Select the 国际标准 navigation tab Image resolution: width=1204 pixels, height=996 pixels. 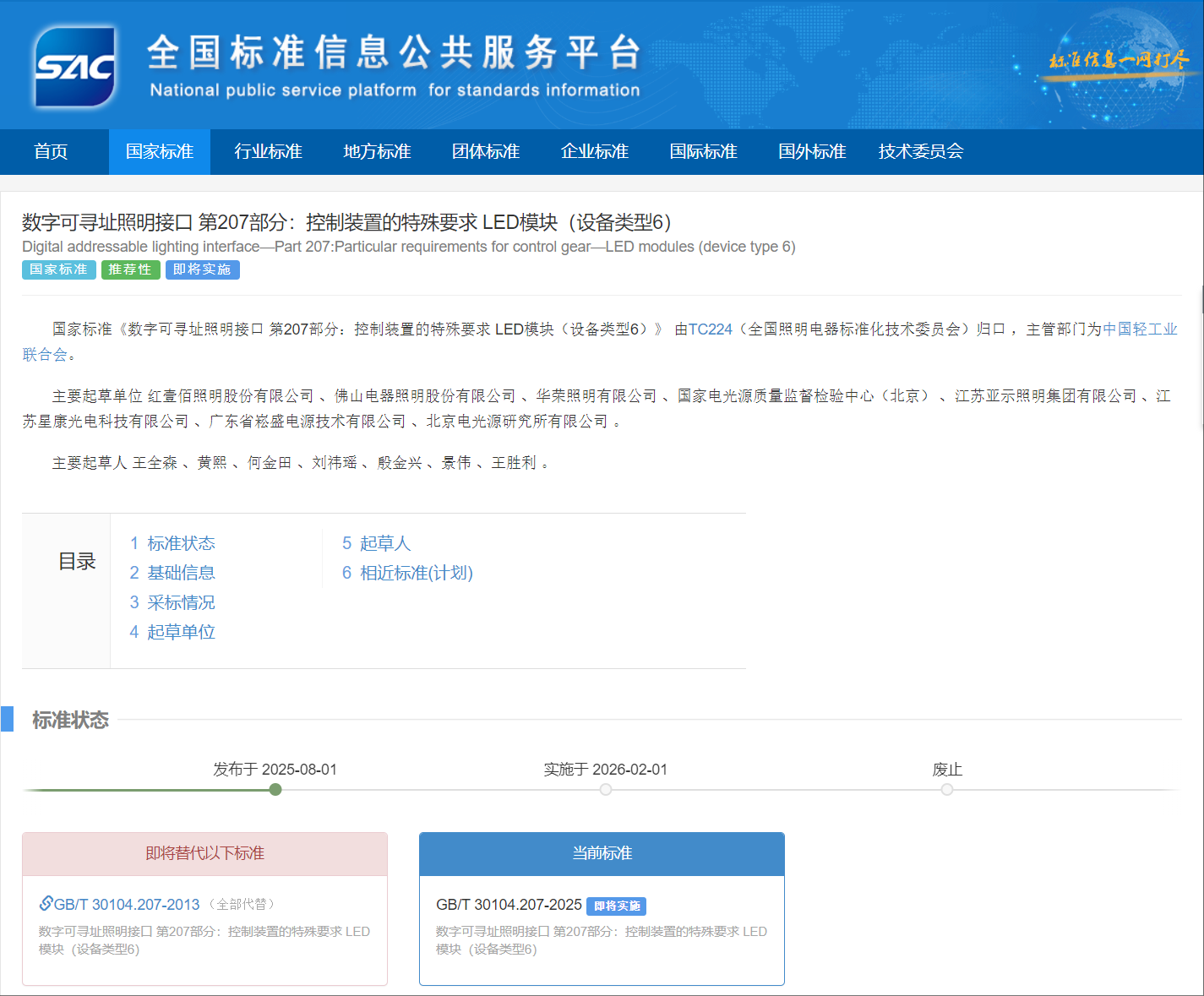click(703, 151)
